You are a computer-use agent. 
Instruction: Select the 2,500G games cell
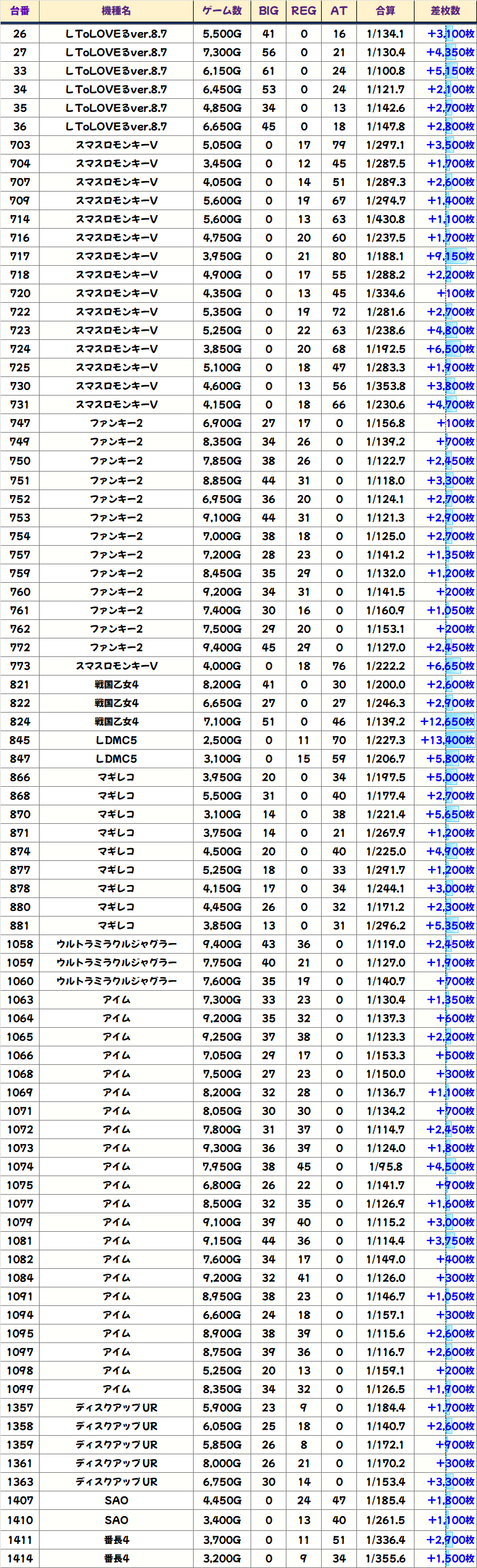pyautogui.click(x=222, y=740)
